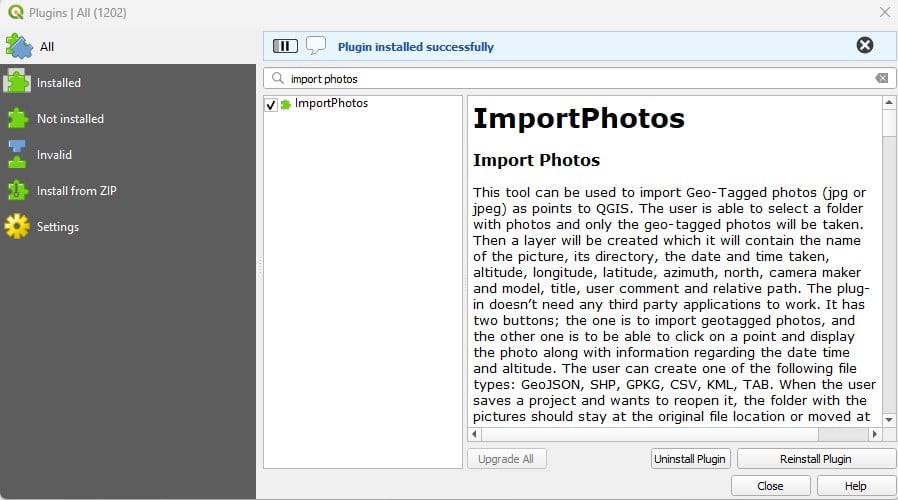Click the message log bar indicator icon
898x500 pixels.
285,46
